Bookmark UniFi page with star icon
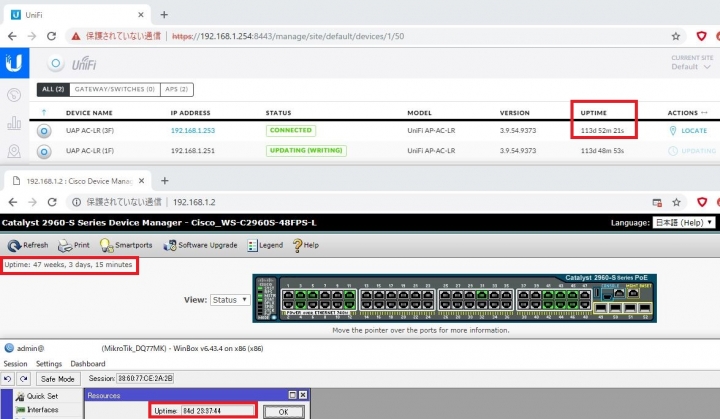This screenshot has height=419, width=720. coord(675,36)
